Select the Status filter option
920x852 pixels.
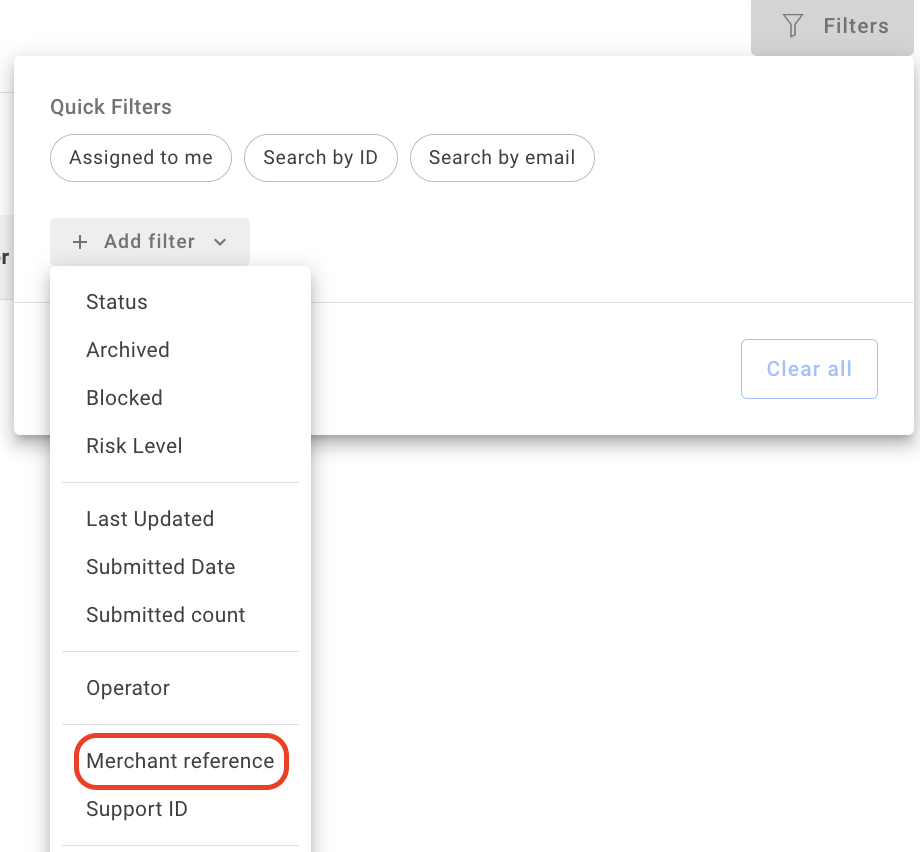coord(116,301)
